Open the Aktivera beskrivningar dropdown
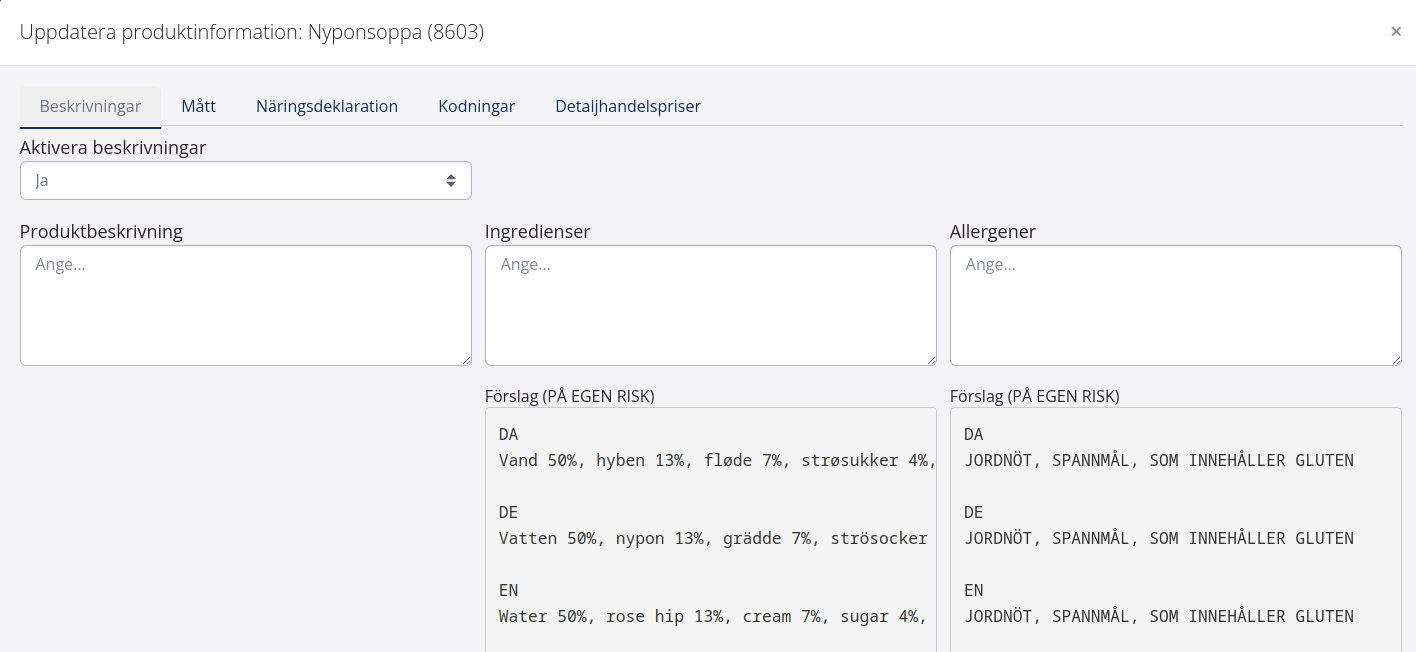 click(246, 180)
